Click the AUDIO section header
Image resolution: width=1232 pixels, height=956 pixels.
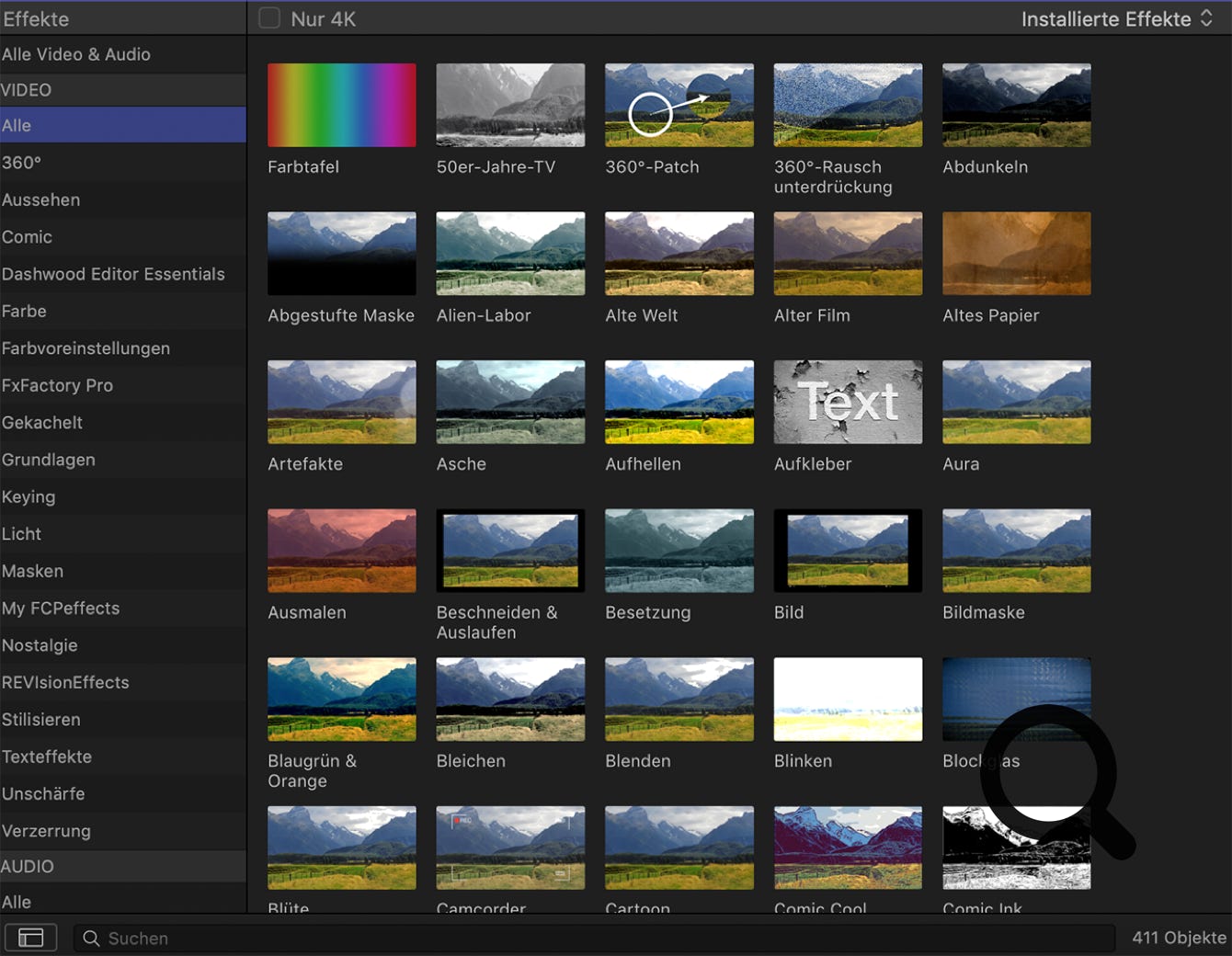[x=28, y=866]
